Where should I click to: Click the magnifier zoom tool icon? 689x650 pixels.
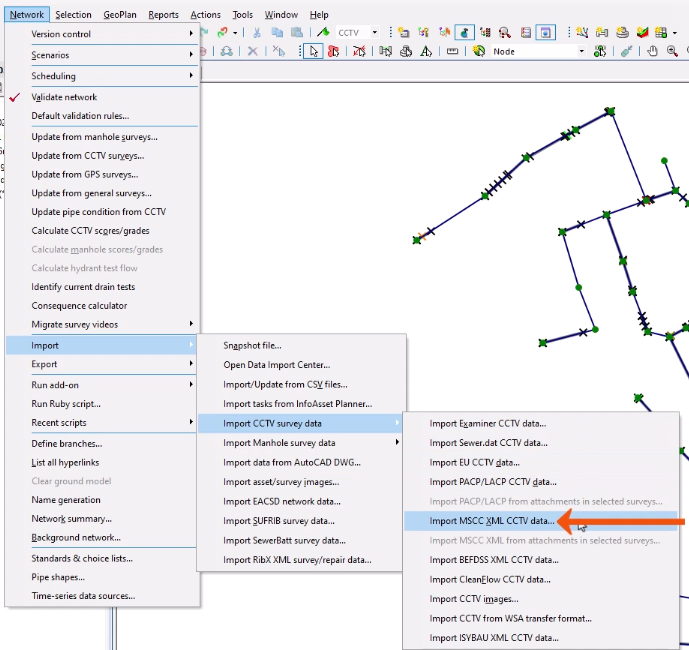click(672, 51)
